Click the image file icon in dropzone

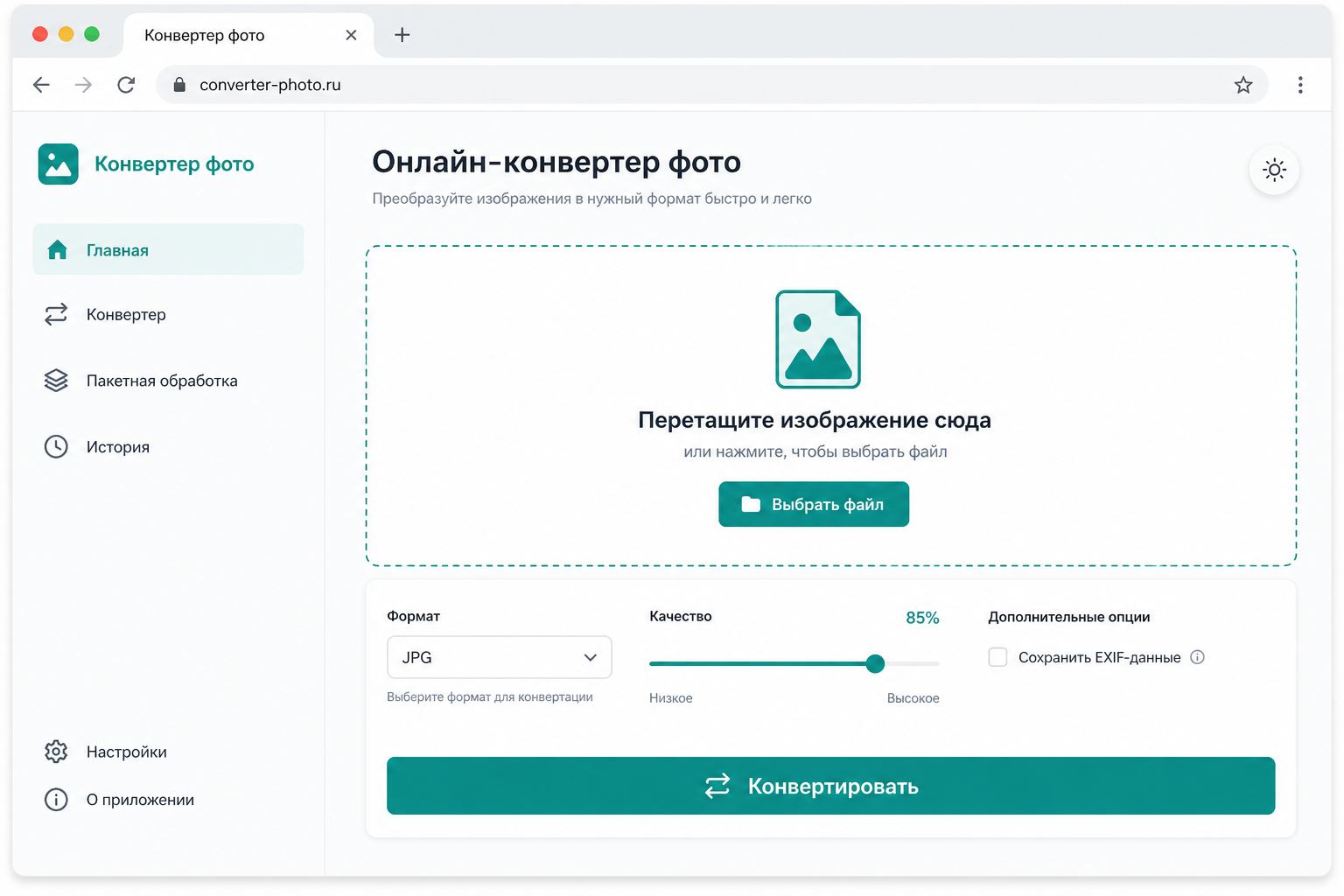click(818, 339)
